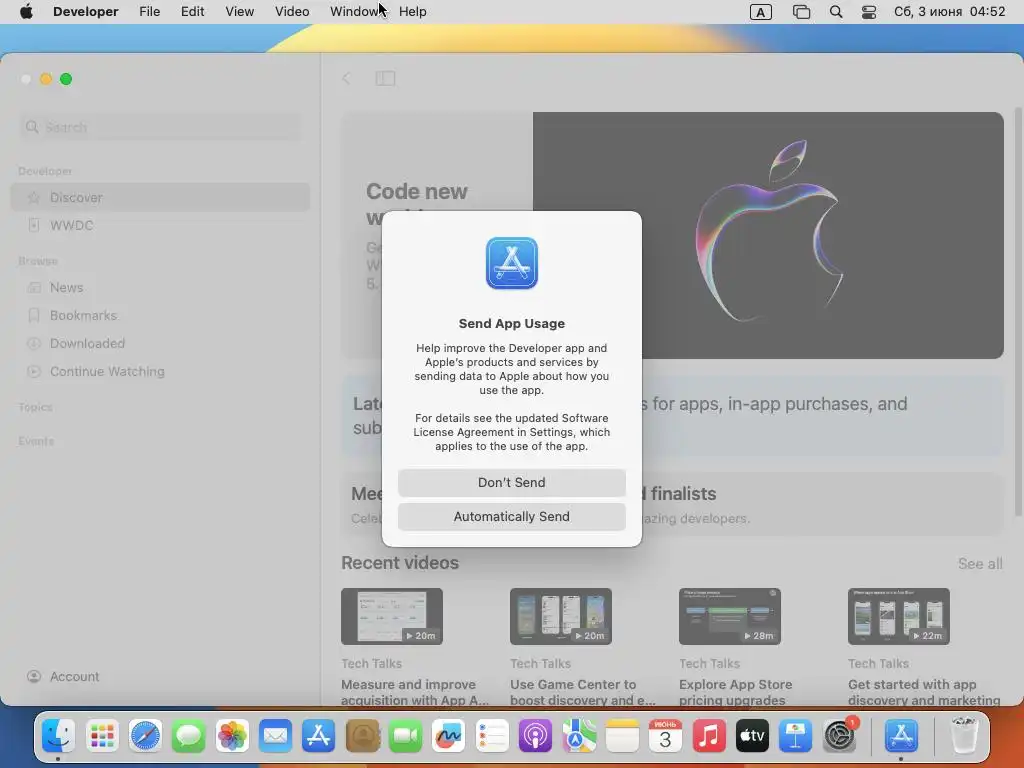Click the date and time in menu bar
The image size is (1024, 768).
coord(950,12)
